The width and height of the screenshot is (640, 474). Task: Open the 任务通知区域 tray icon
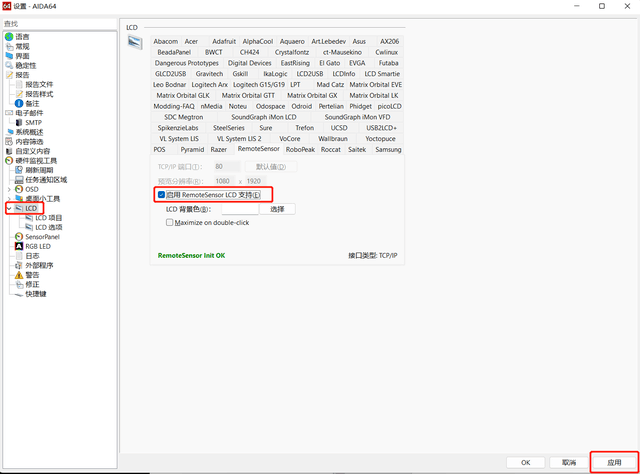point(19,180)
